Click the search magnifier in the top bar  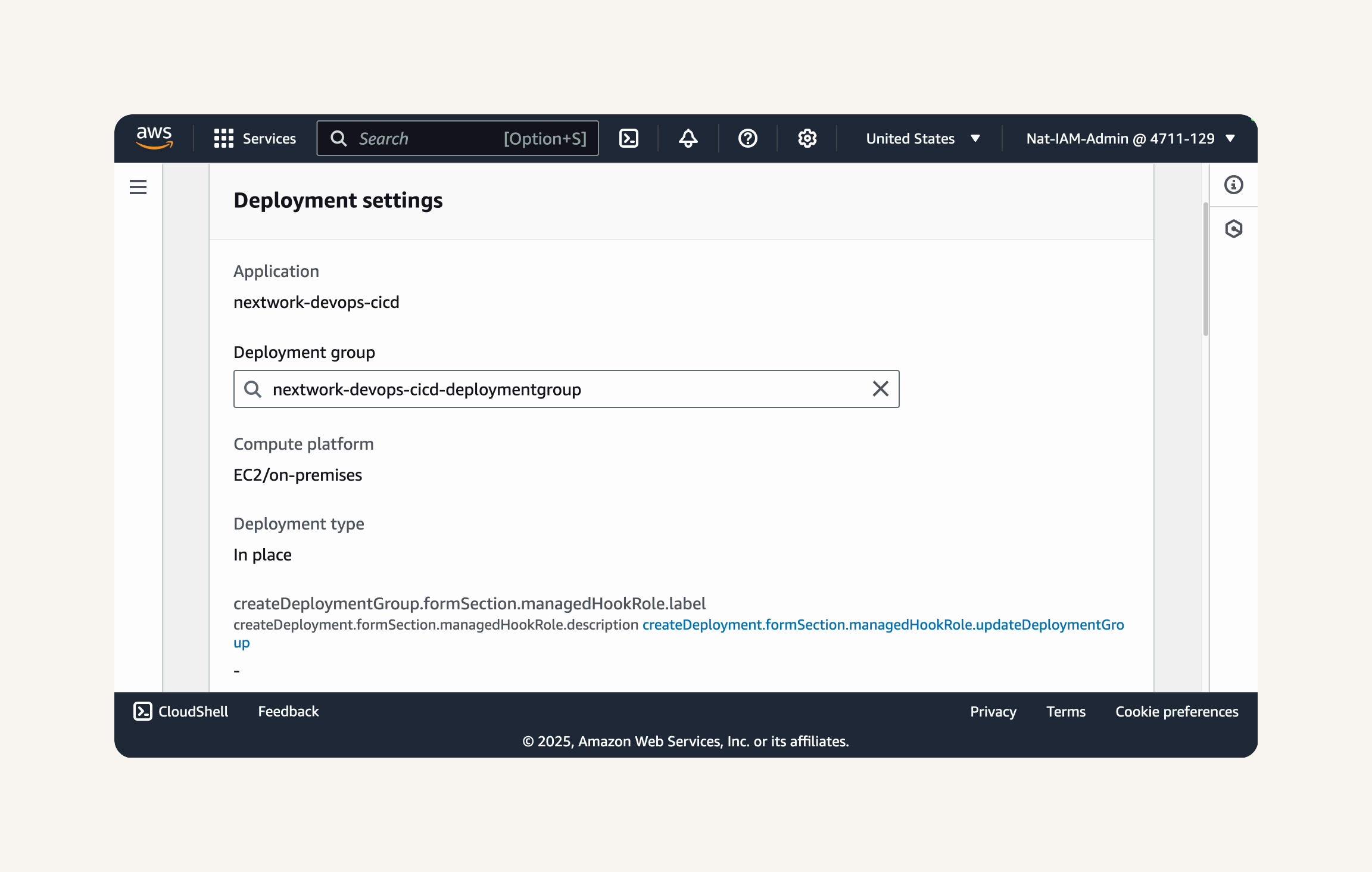339,138
